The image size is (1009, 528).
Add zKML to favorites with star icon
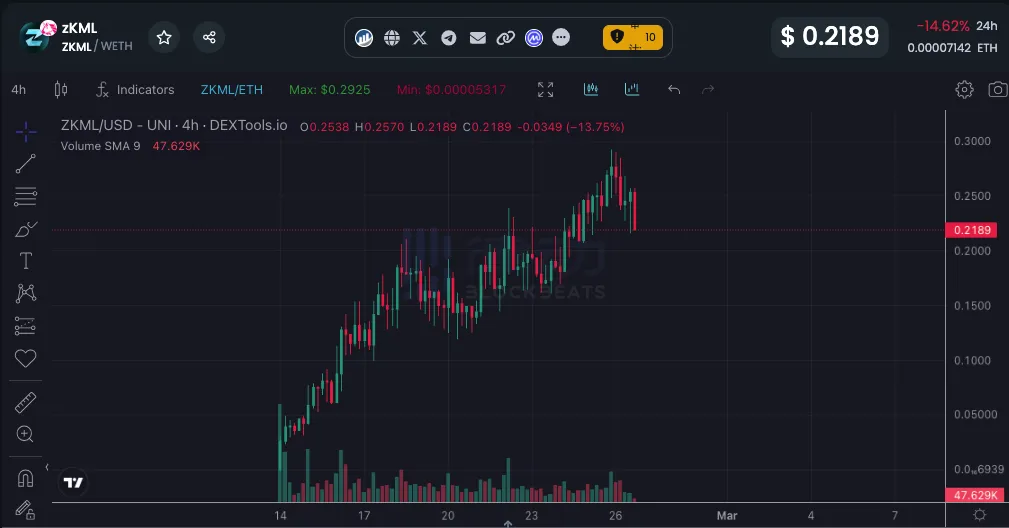click(x=164, y=37)
